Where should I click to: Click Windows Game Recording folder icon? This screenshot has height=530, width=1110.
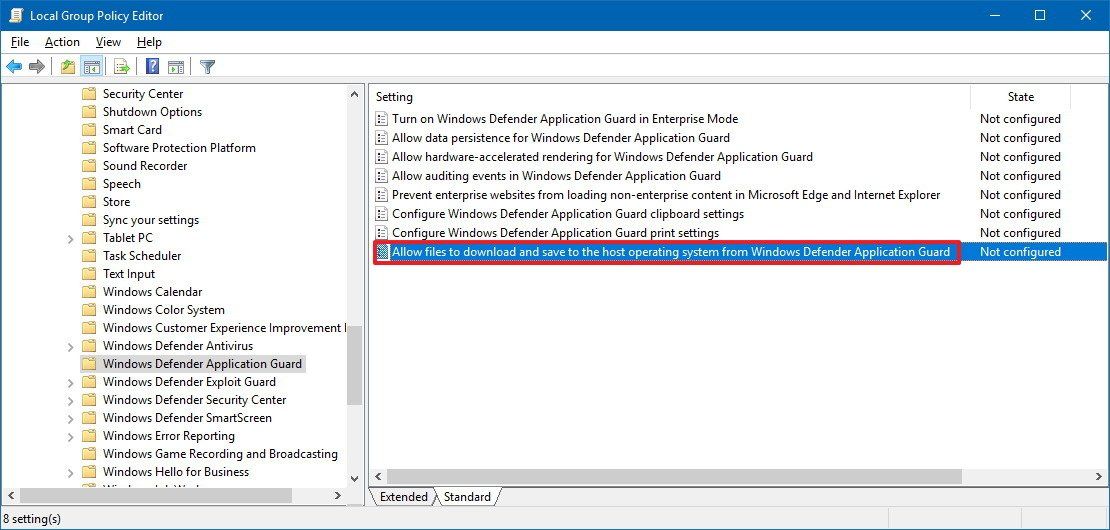tap(88, 454)
